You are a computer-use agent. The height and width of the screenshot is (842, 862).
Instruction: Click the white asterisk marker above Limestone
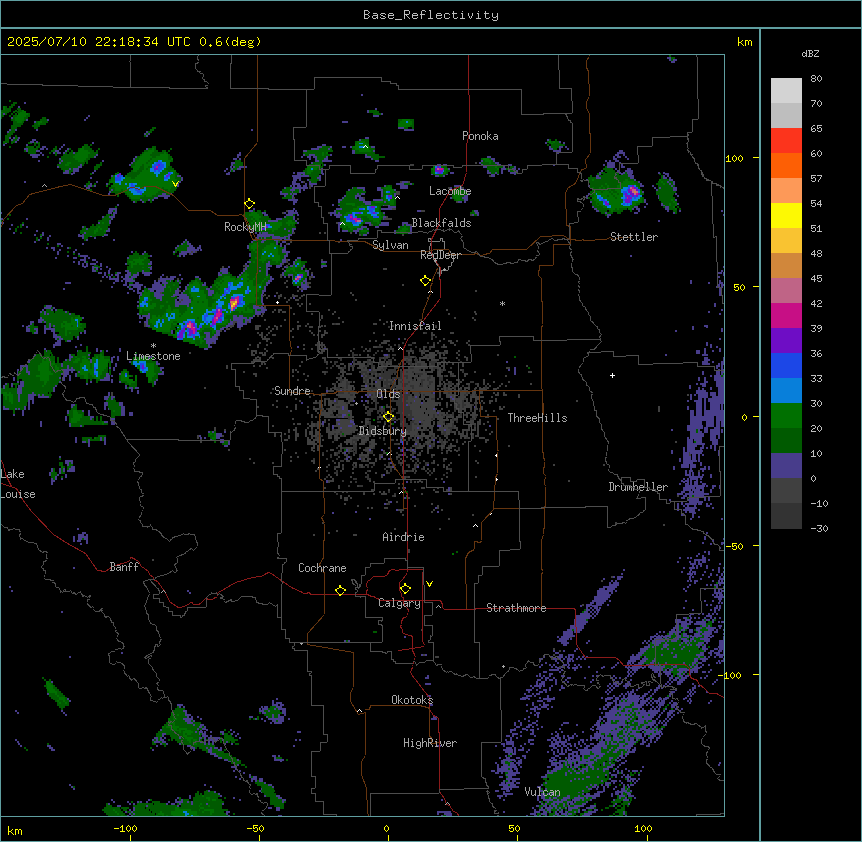(153, 346)
